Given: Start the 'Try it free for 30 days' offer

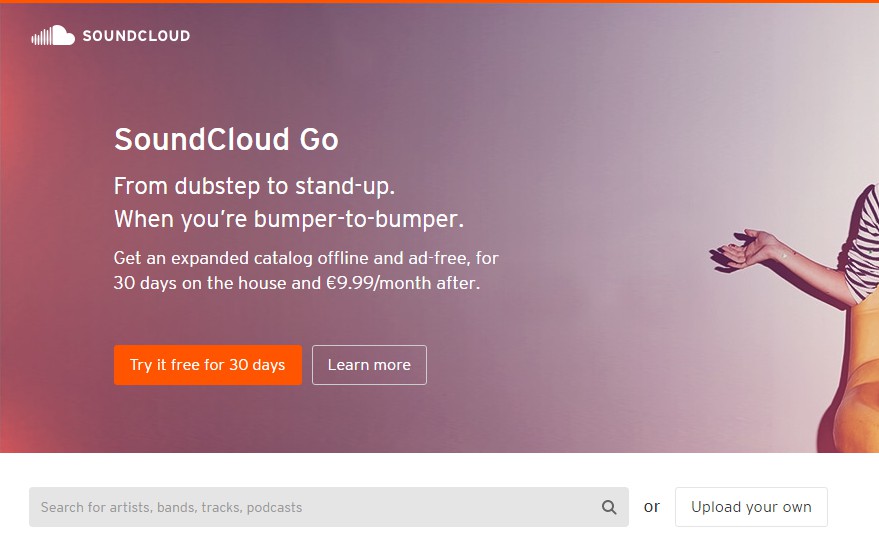Looking at the screenshot, I should (207, 365).
